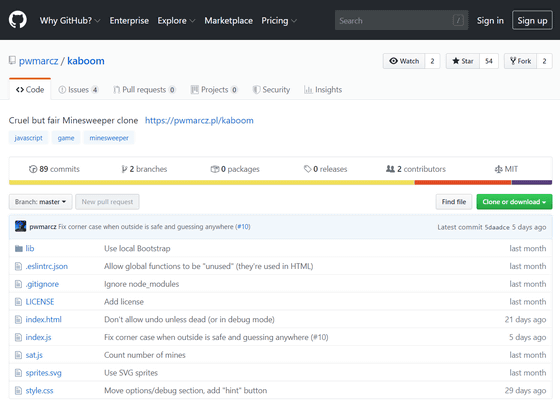Click the lib folder icon
This screenshot has height=407, width=560.
click(x=19, y=248)
